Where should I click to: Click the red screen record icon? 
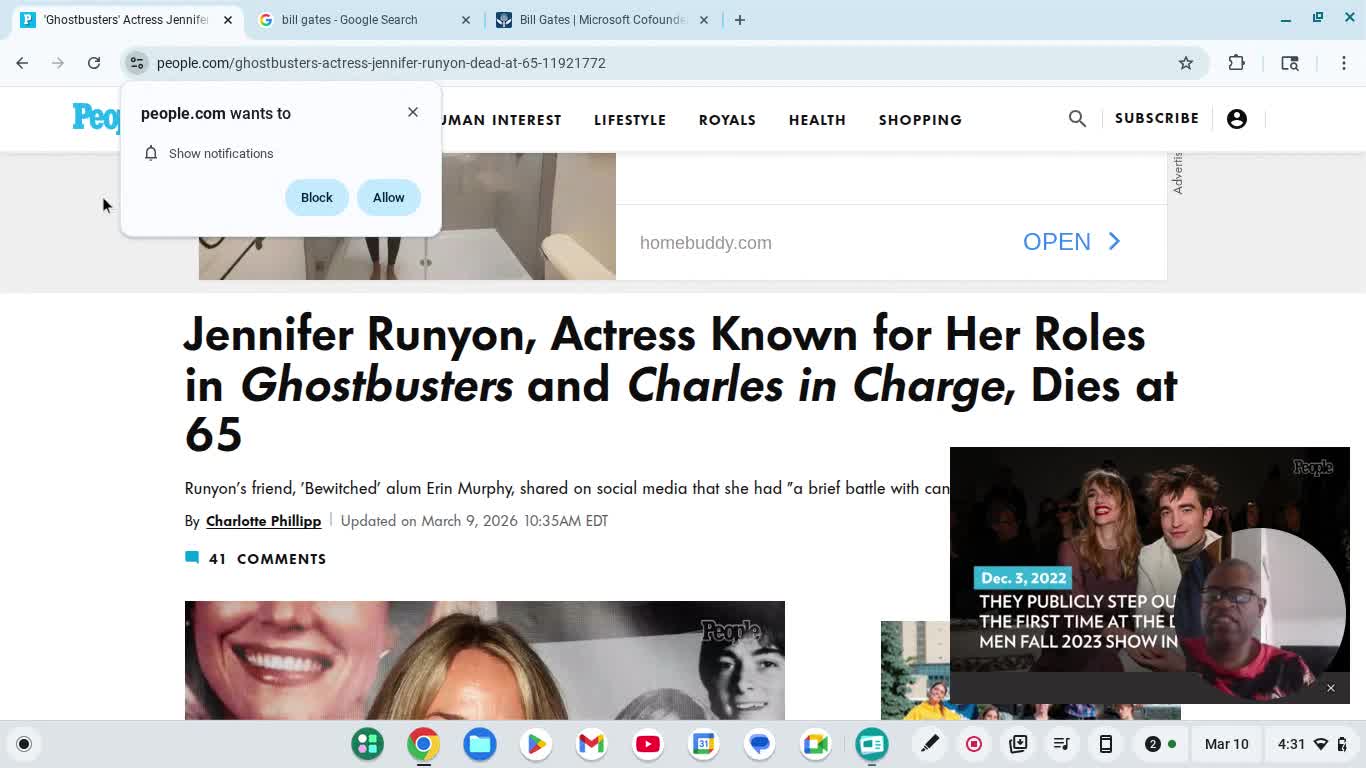tap(973, 744)
